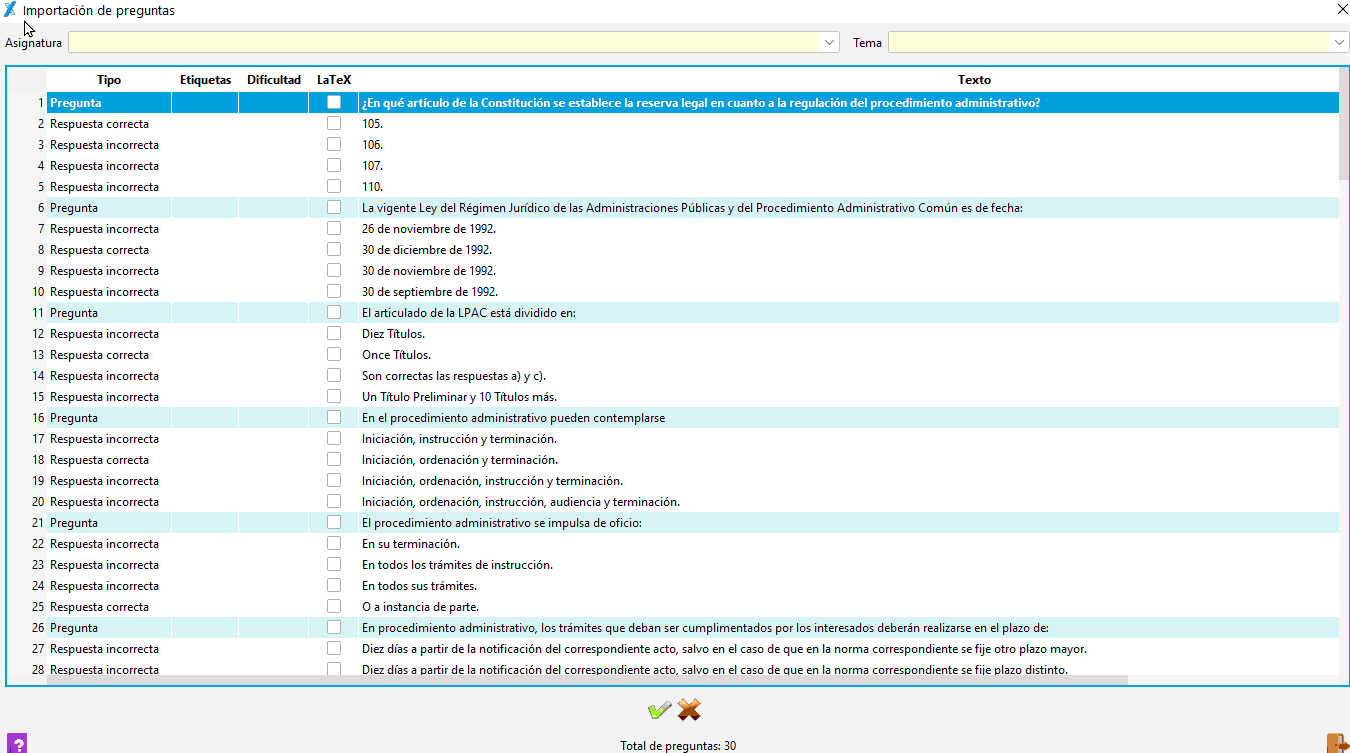This screenshot has height=753, width=1350.
Task: Click Etiquetas cell of row 21 Pregunta
Action: point(205,523)
